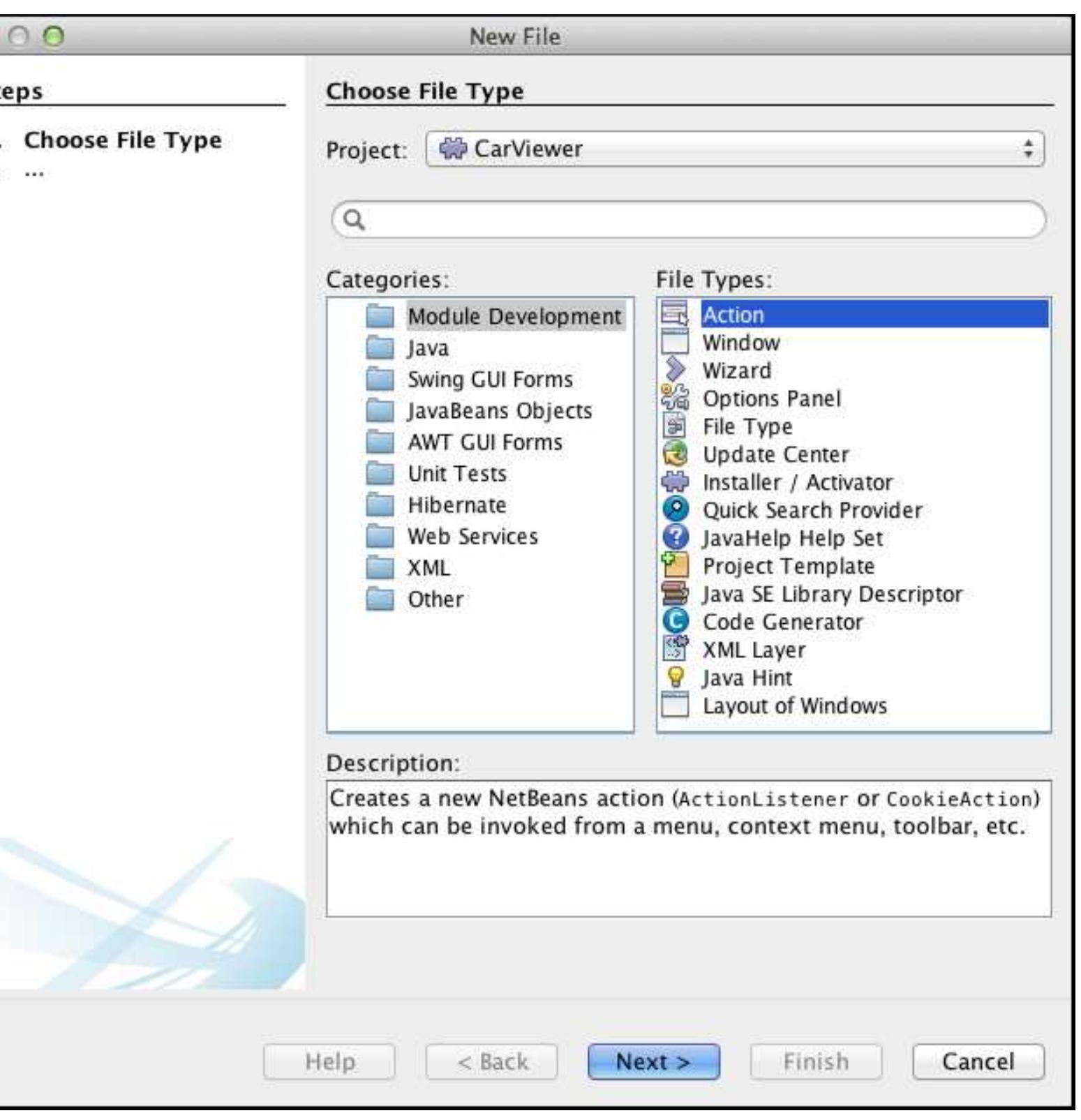Click the Project Template icon
Viewport: 1081px width, 1120px height.
(x=674, y=565)
